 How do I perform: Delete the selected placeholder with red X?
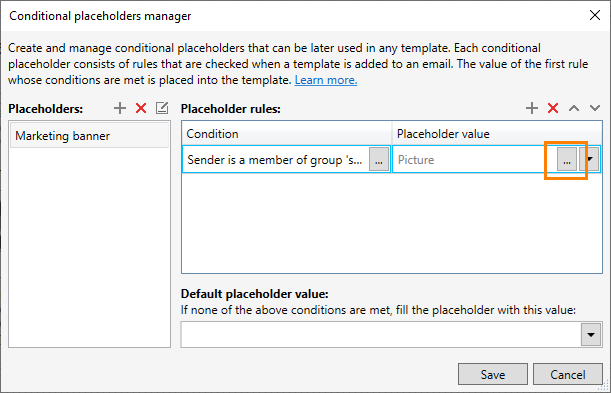click(141, 108)
